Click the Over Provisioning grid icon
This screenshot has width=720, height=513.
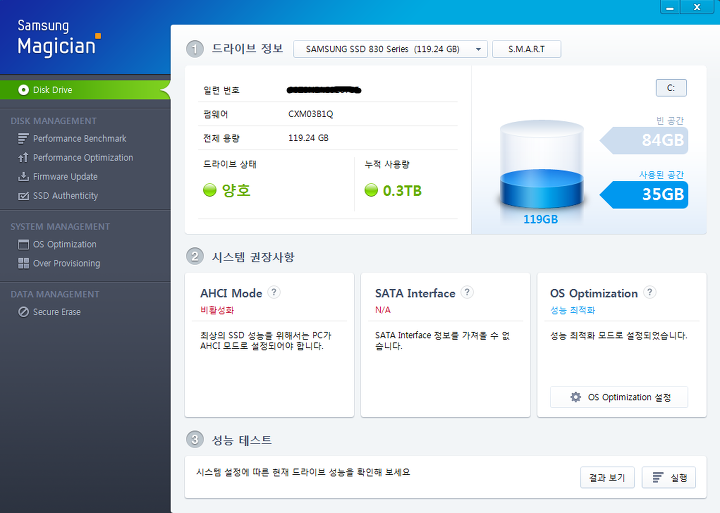[23, 263]
